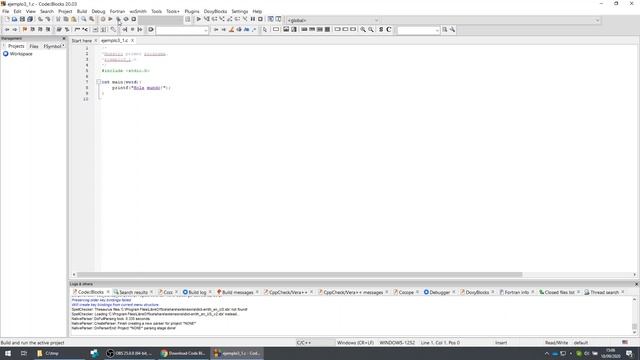Rebuild the project via toolbar

pyautogui.click(x=126, y=19)
